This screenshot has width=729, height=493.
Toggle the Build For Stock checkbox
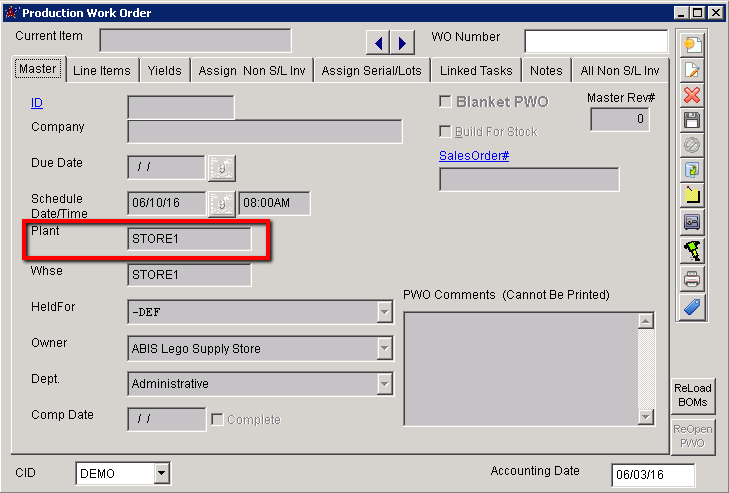pos(446,132)
